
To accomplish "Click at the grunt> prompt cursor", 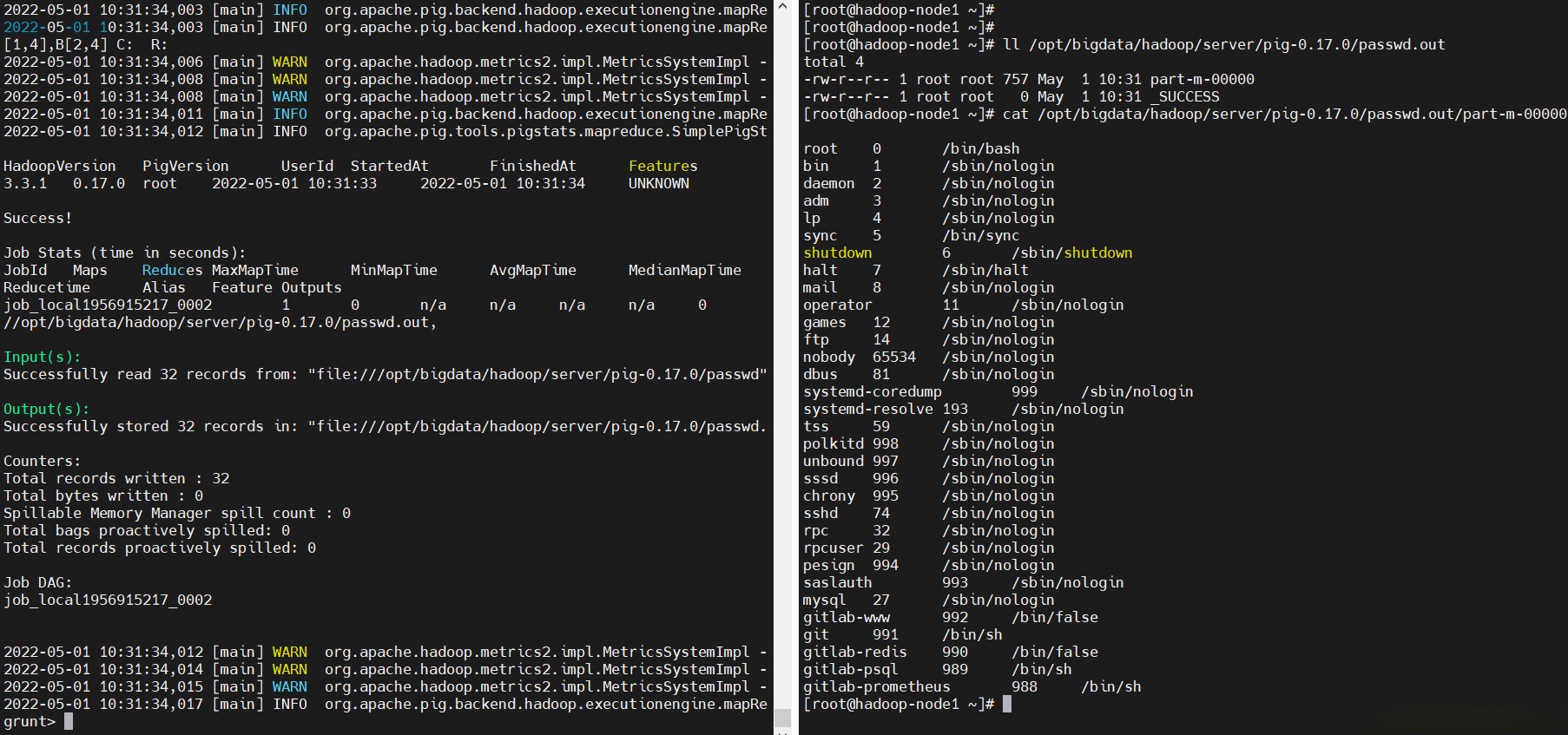I will pyautogui.click(x=69, y=721).
